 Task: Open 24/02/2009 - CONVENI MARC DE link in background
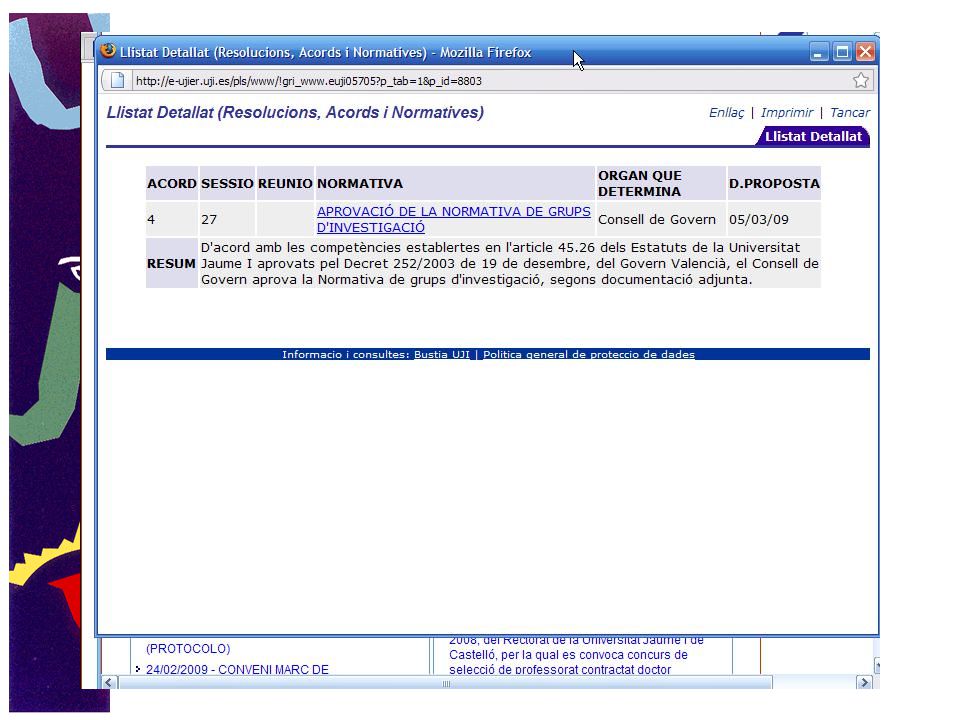point(237,669)
